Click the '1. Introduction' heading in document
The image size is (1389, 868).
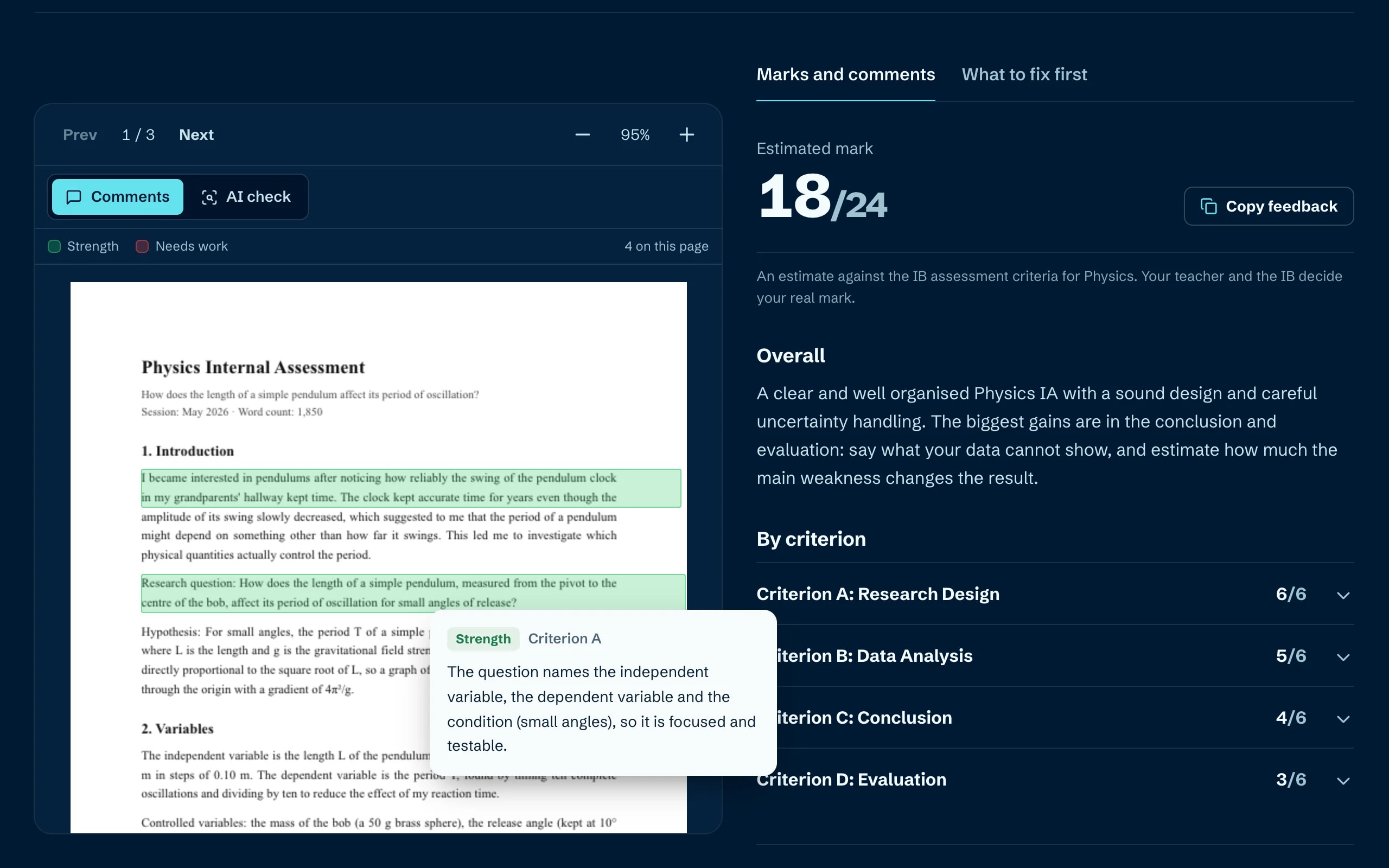pos(188,451)
